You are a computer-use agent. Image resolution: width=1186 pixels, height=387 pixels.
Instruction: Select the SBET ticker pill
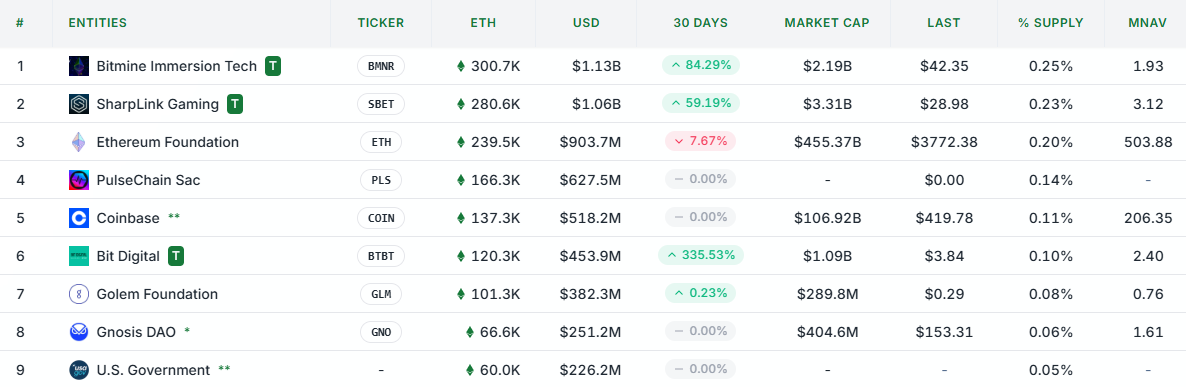pos(381,104)
